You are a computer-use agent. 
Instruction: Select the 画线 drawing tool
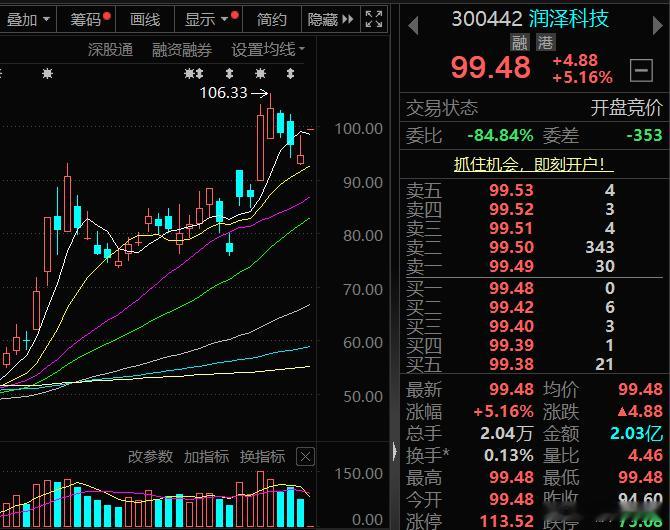click(145, 19)
